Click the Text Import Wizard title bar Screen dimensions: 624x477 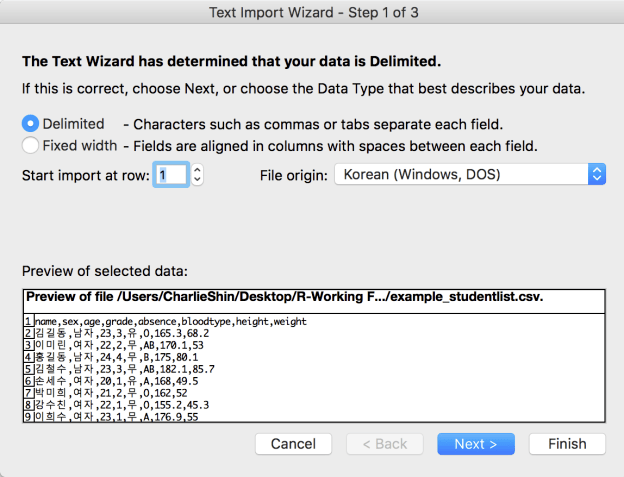314,12
